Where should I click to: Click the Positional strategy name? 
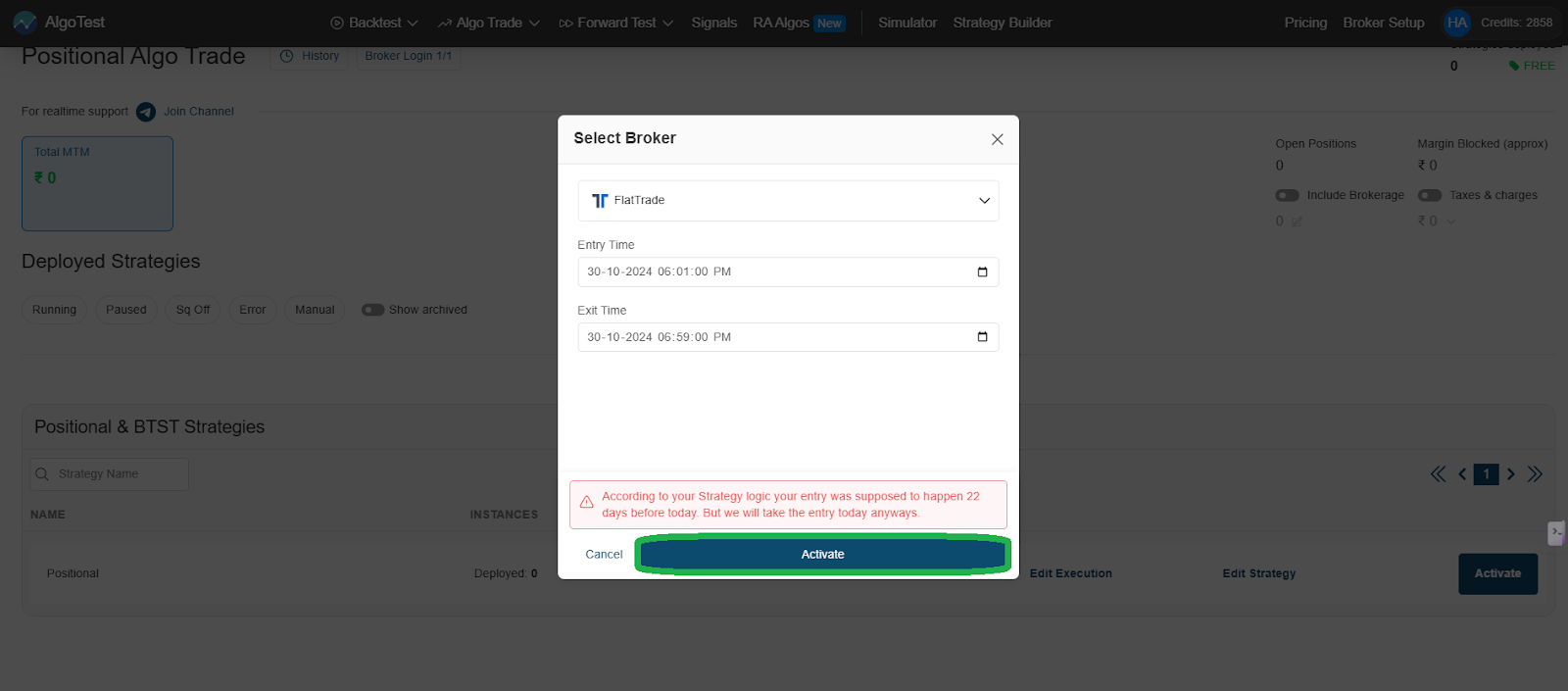pos(73,574)
